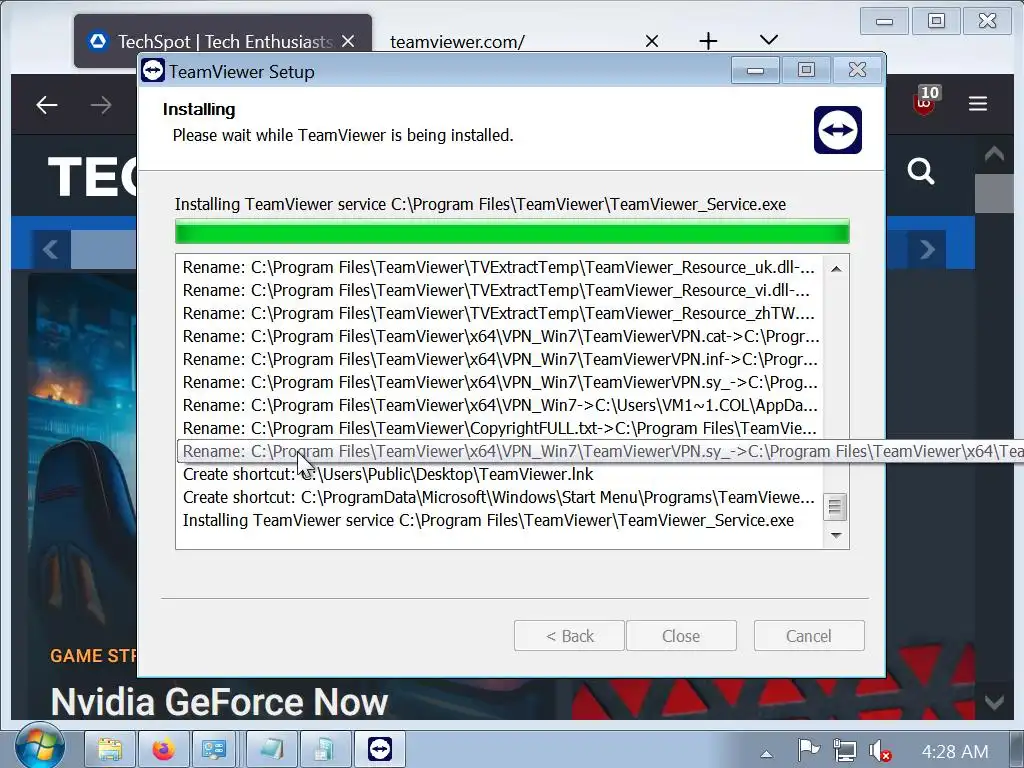Click the muted volume tray icon

879,751
